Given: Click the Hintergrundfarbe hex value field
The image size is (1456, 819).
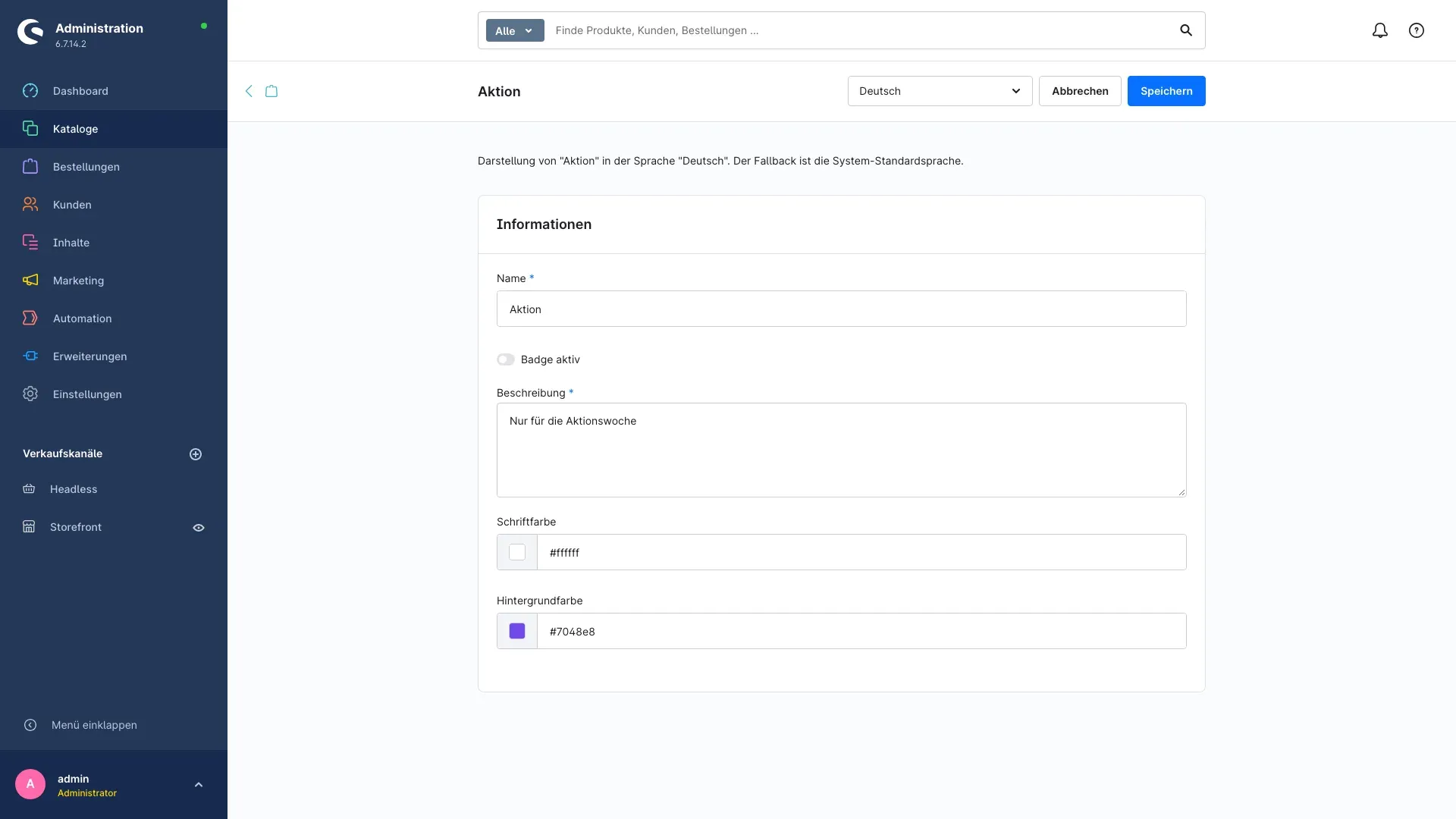Looking at the screenshot, I should pos(861,631).
